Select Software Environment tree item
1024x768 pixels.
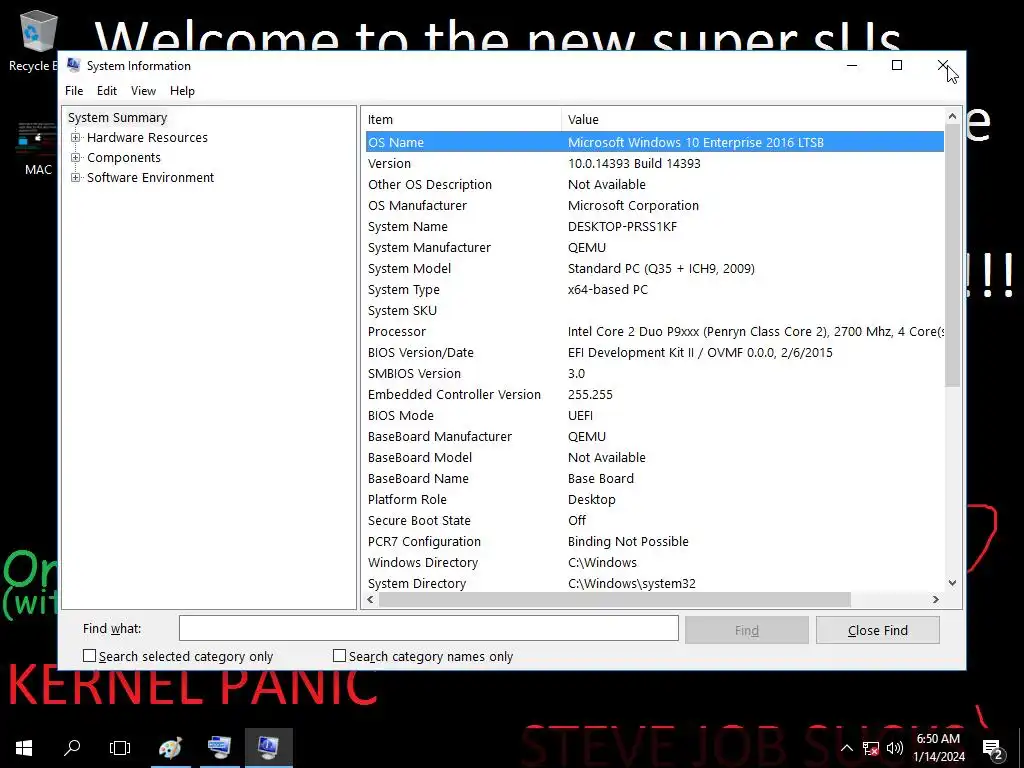click(150, 178)
